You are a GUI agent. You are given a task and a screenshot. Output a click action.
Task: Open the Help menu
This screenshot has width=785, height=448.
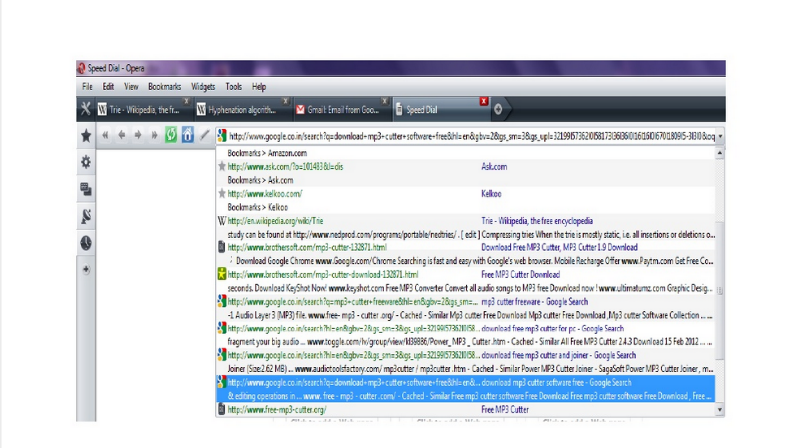[259, 87]
